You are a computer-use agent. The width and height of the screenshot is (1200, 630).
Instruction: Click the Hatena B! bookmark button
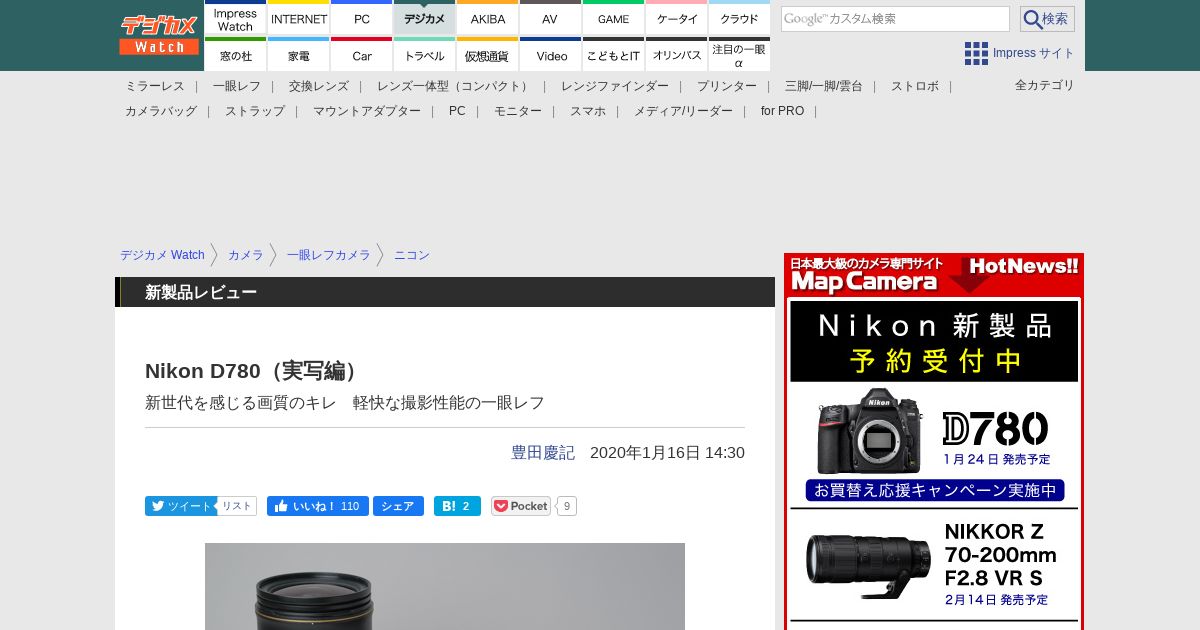pos(457,506)
